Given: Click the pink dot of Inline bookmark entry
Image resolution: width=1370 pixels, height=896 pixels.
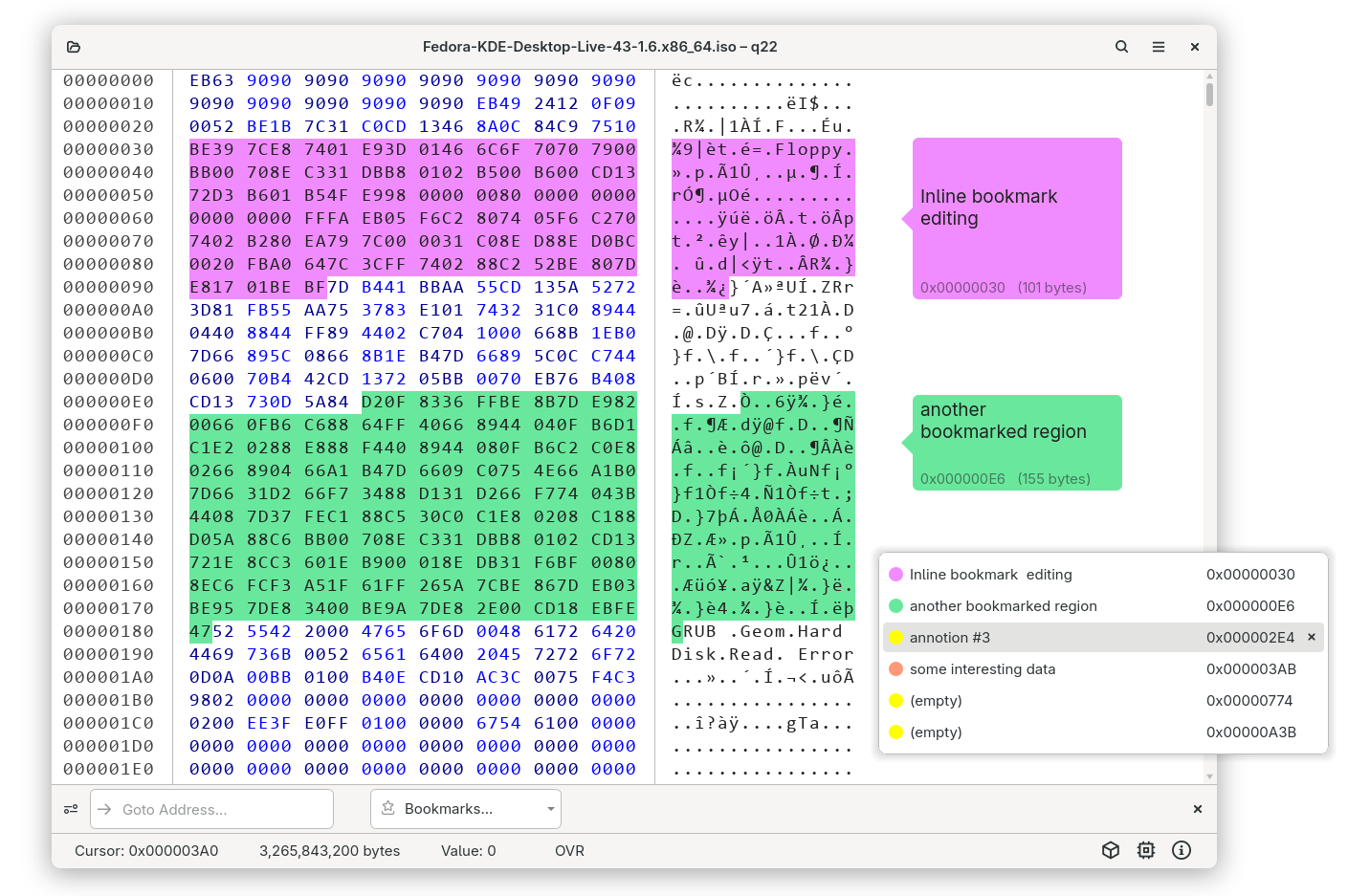Looking at the screenshot, I should (x=895, y=575).
